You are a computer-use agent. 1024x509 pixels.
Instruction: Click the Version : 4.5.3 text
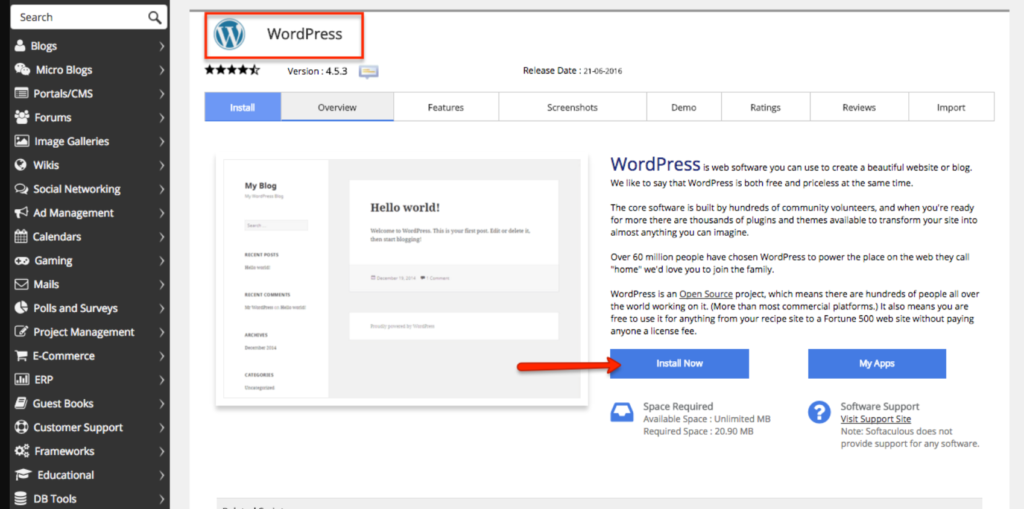[x=317, y=71]
